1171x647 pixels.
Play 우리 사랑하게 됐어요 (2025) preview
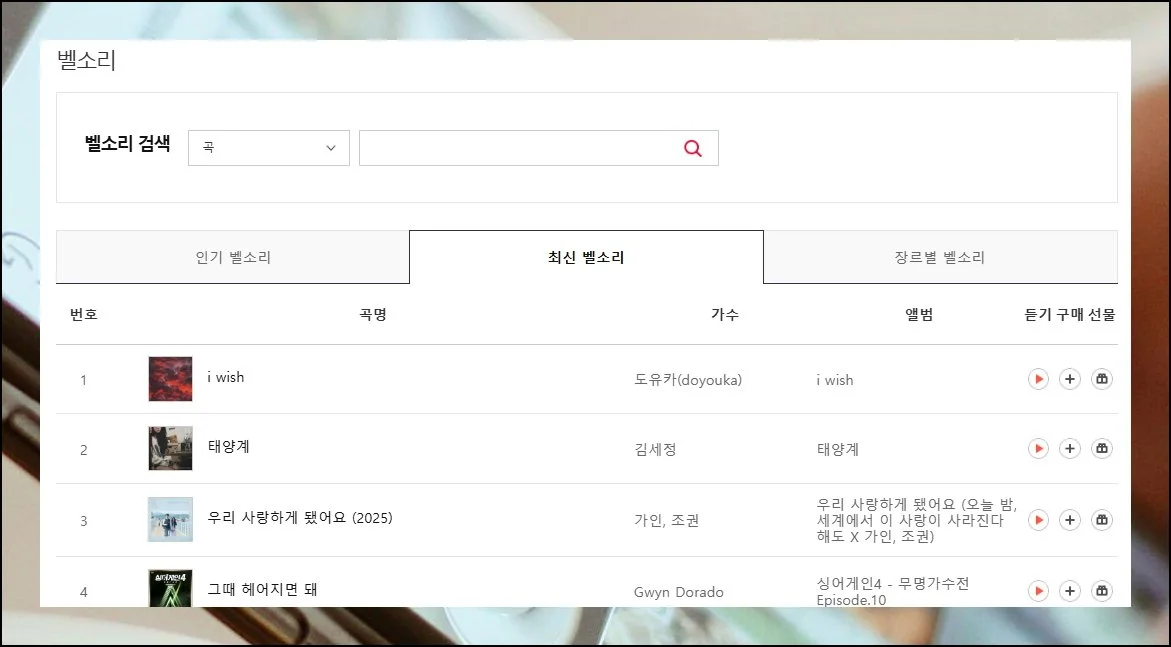click(1038, 520)
